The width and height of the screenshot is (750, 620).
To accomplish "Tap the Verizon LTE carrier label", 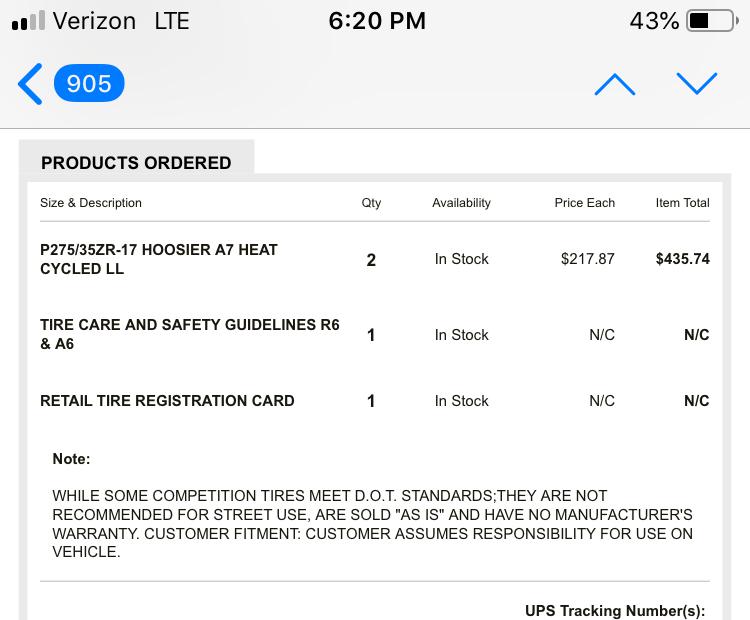I will [x=121, y=21].
